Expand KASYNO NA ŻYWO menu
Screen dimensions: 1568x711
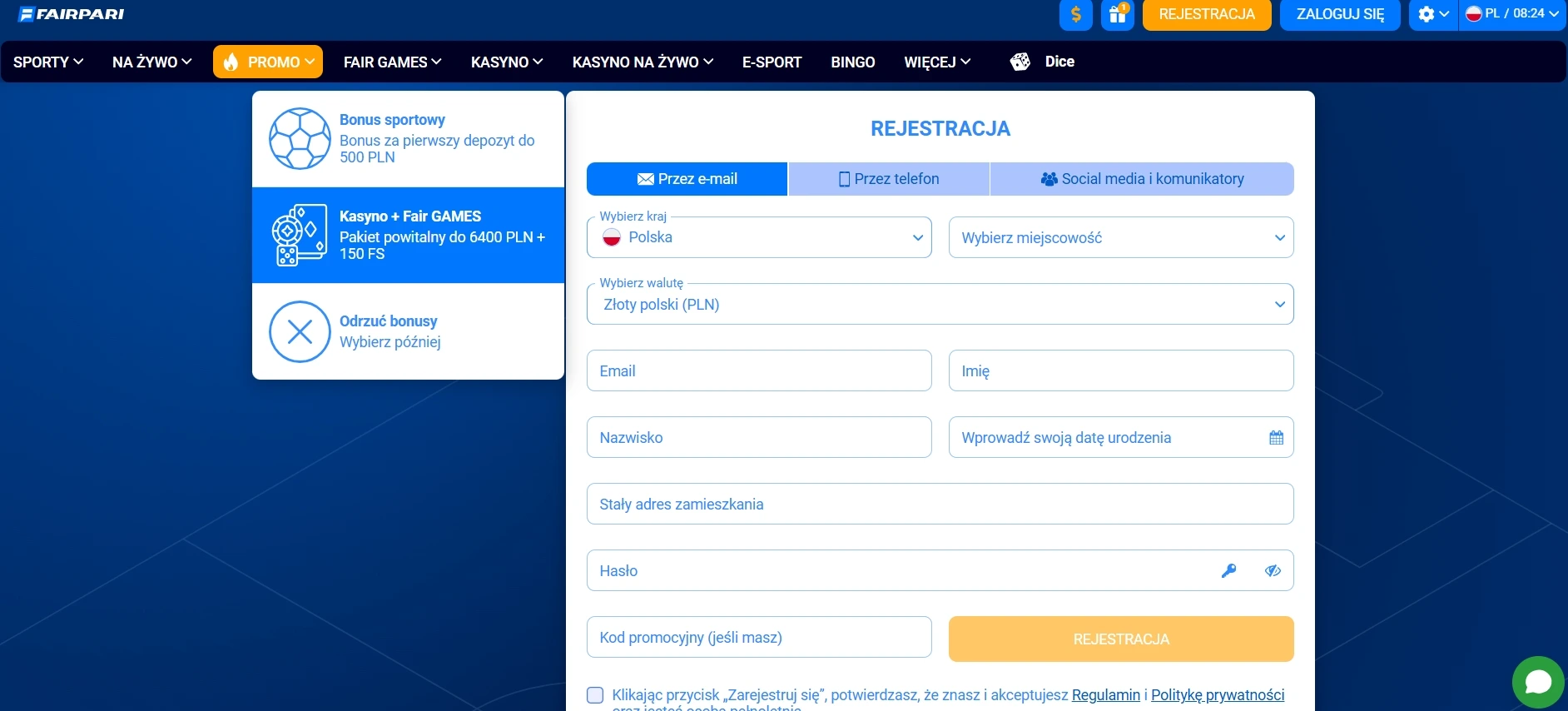tap(643, 62)
